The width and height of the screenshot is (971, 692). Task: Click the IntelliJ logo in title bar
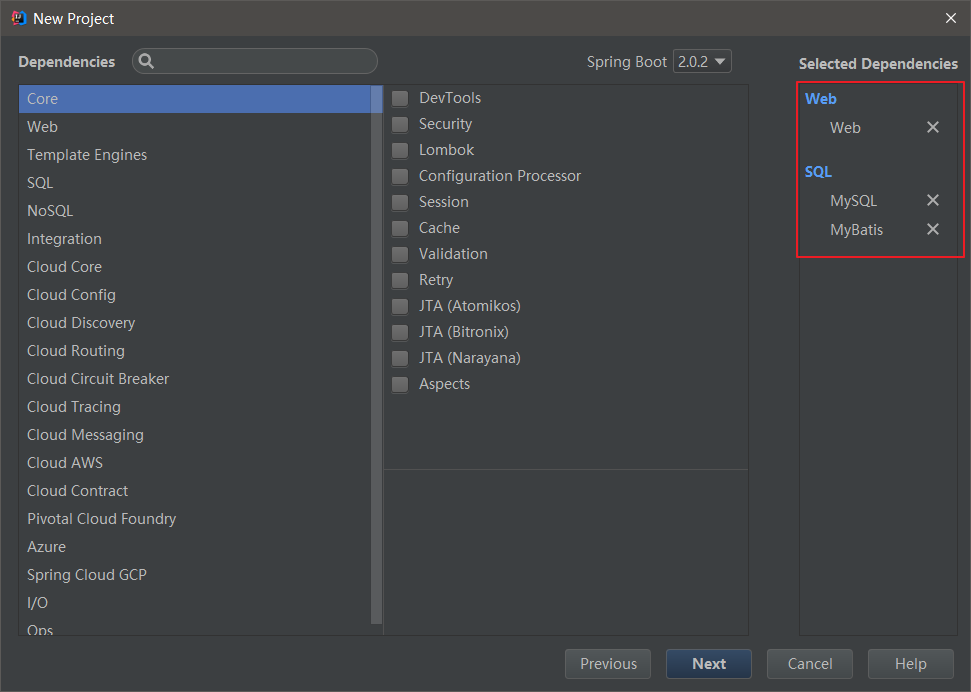18,18
